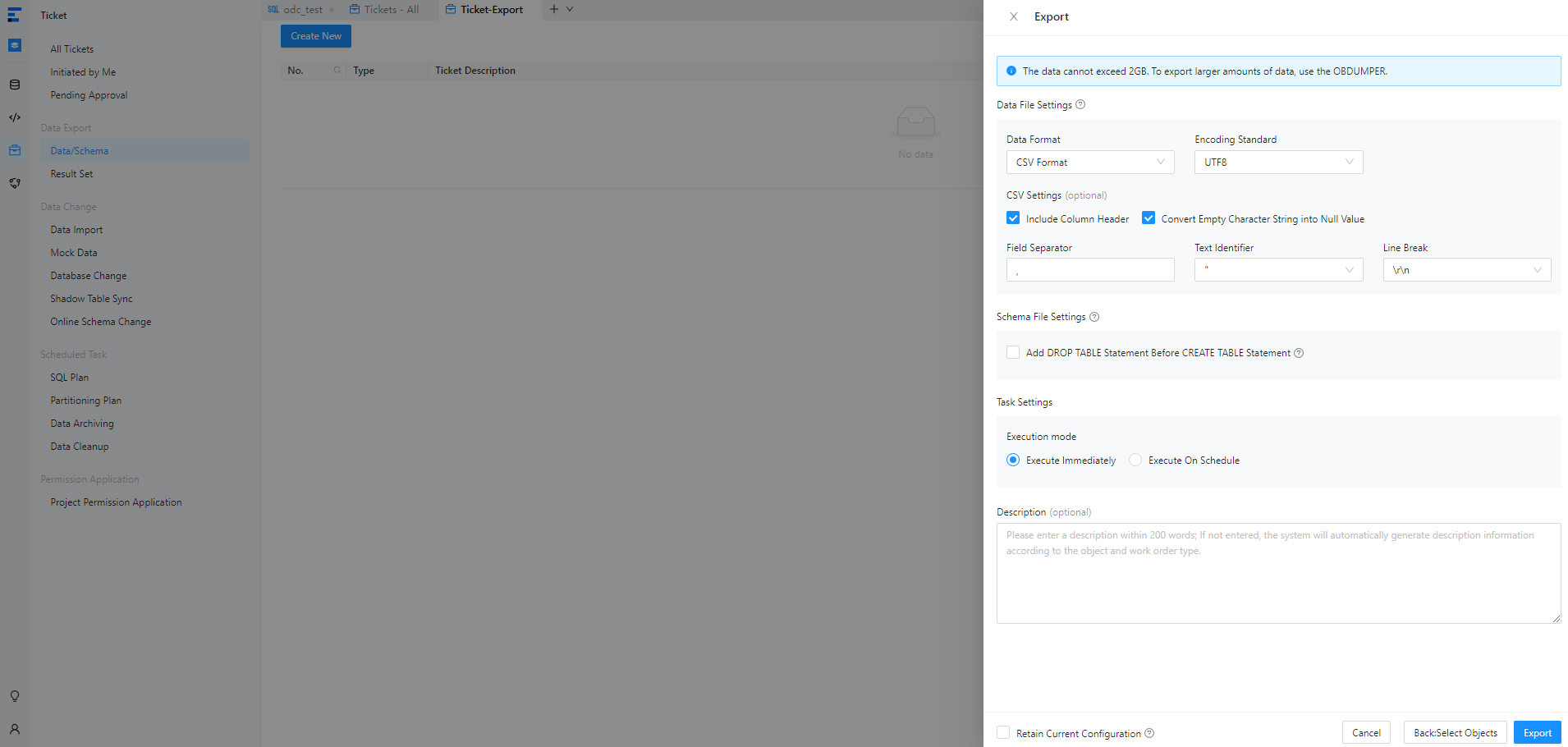
Task: Select Execute On Schedule radio button
Action: 1135,461
